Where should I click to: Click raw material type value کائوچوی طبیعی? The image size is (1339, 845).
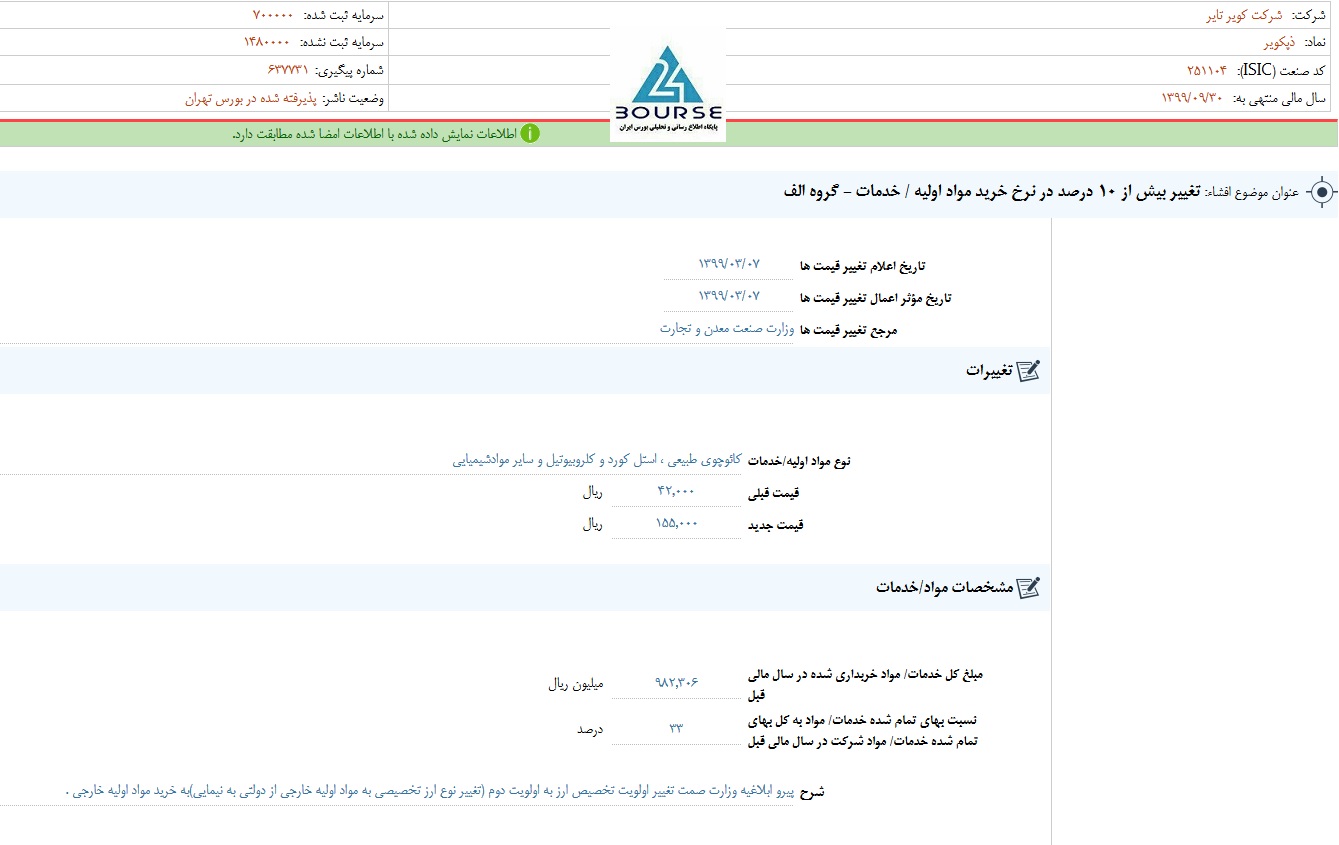(597, 461)
